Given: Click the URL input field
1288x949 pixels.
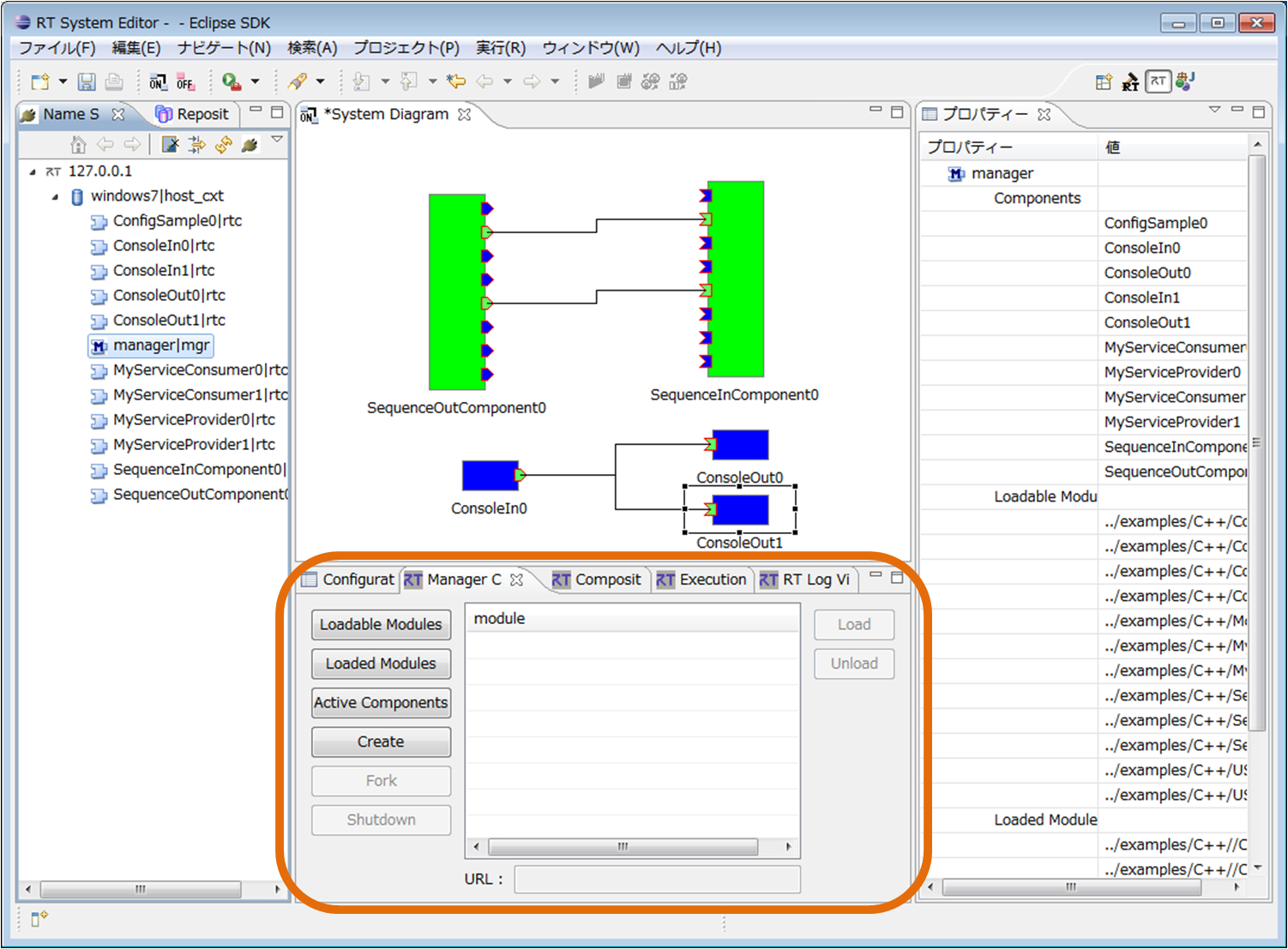Looking at the screenshot, I should tap(657, 880).
